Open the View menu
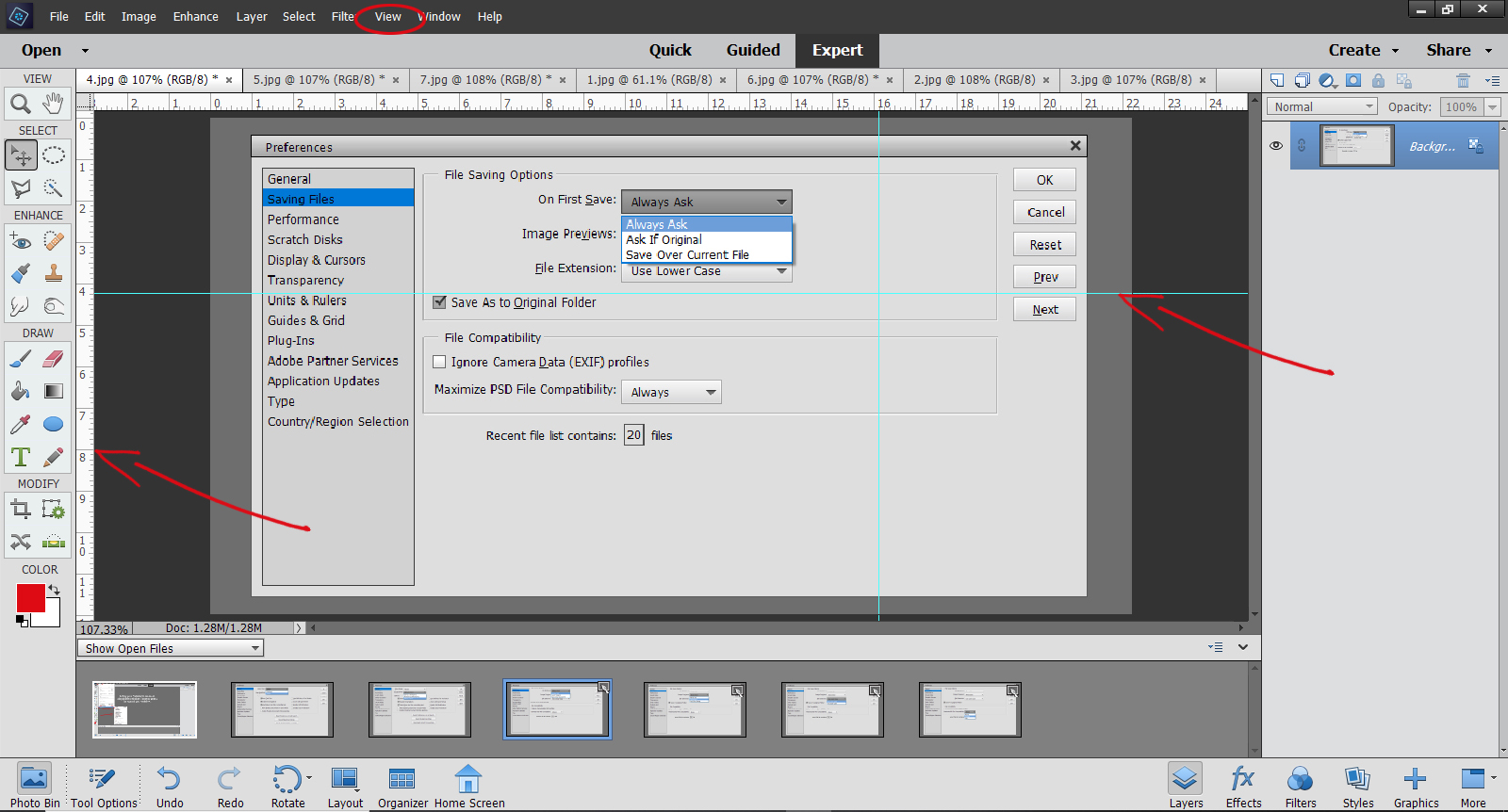This screenshot has width=1508, height=812. 387,16
